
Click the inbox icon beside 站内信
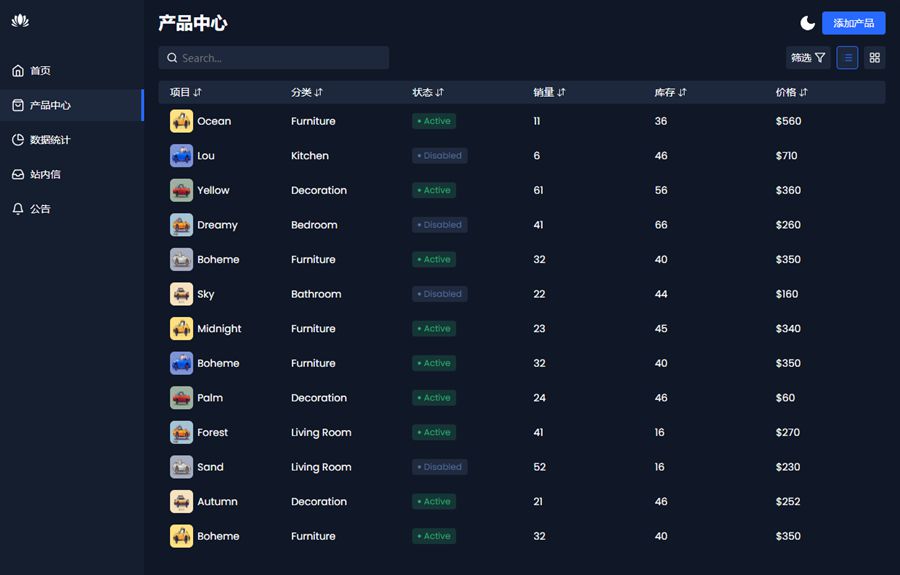point(18,175)
